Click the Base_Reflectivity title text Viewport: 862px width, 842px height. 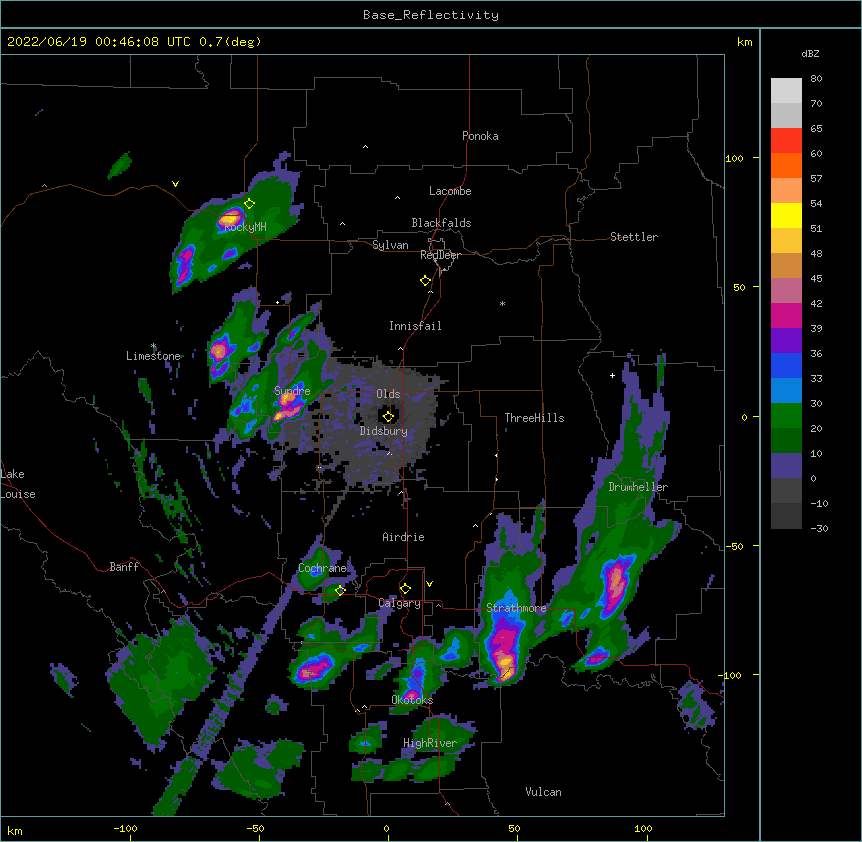pos(430,15)
